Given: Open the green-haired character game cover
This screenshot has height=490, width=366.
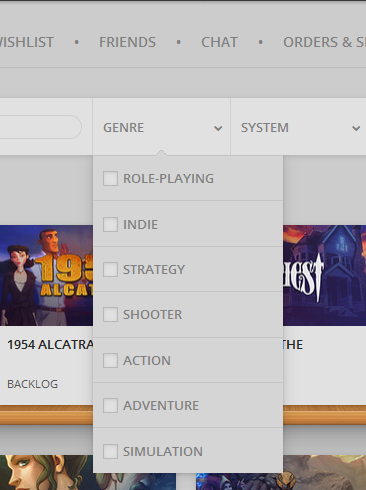Looking at the screenshot, I should [x=46, y=473].
